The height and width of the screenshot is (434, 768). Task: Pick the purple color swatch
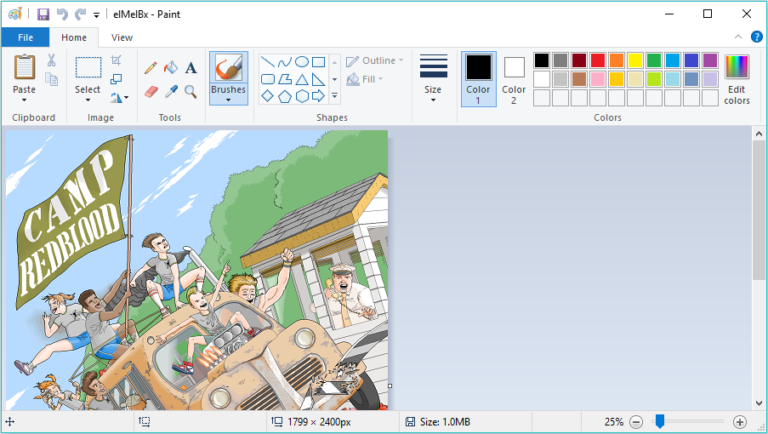point(710,60)
